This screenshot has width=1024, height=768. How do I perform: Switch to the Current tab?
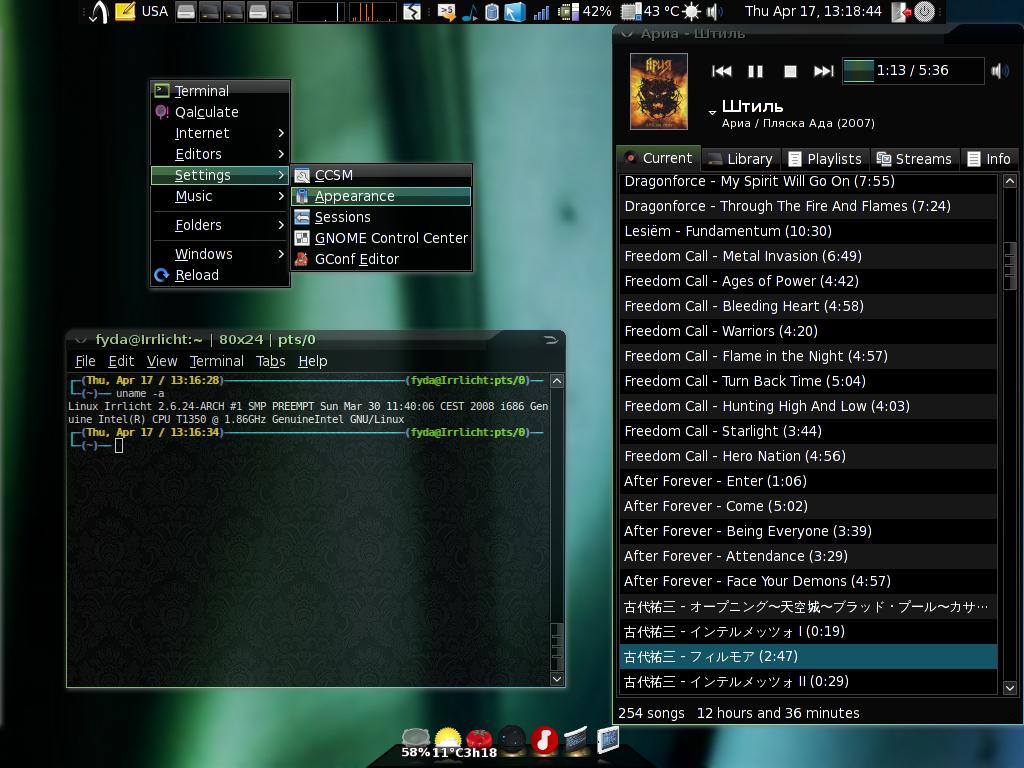(x=658, y=158)
